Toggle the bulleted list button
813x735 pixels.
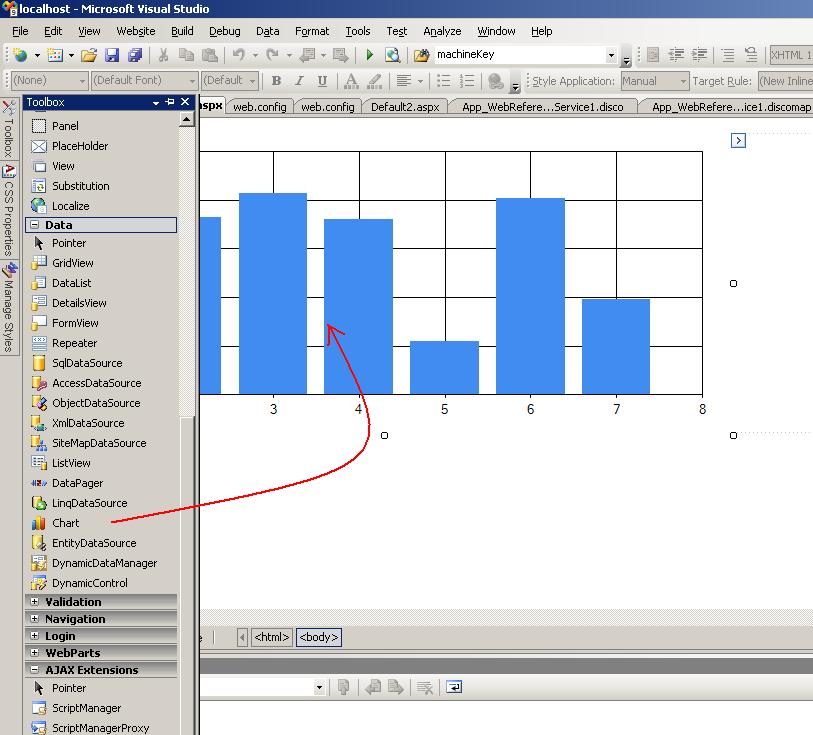coord(443,81)
